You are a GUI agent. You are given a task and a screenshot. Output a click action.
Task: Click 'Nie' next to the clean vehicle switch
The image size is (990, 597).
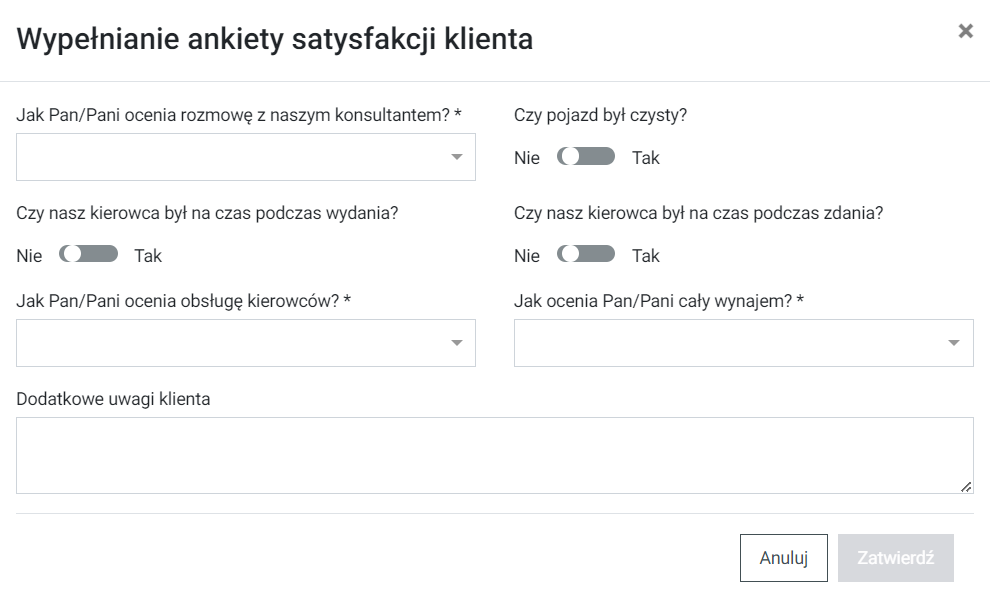(x=527, y=158)
